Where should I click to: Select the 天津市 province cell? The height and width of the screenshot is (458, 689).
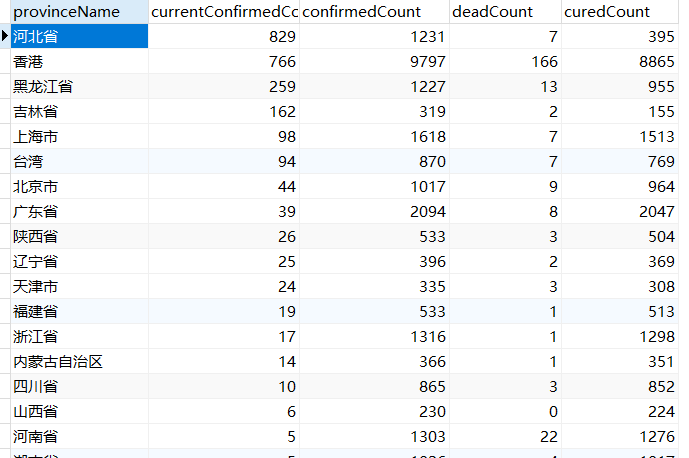[80, 287]
